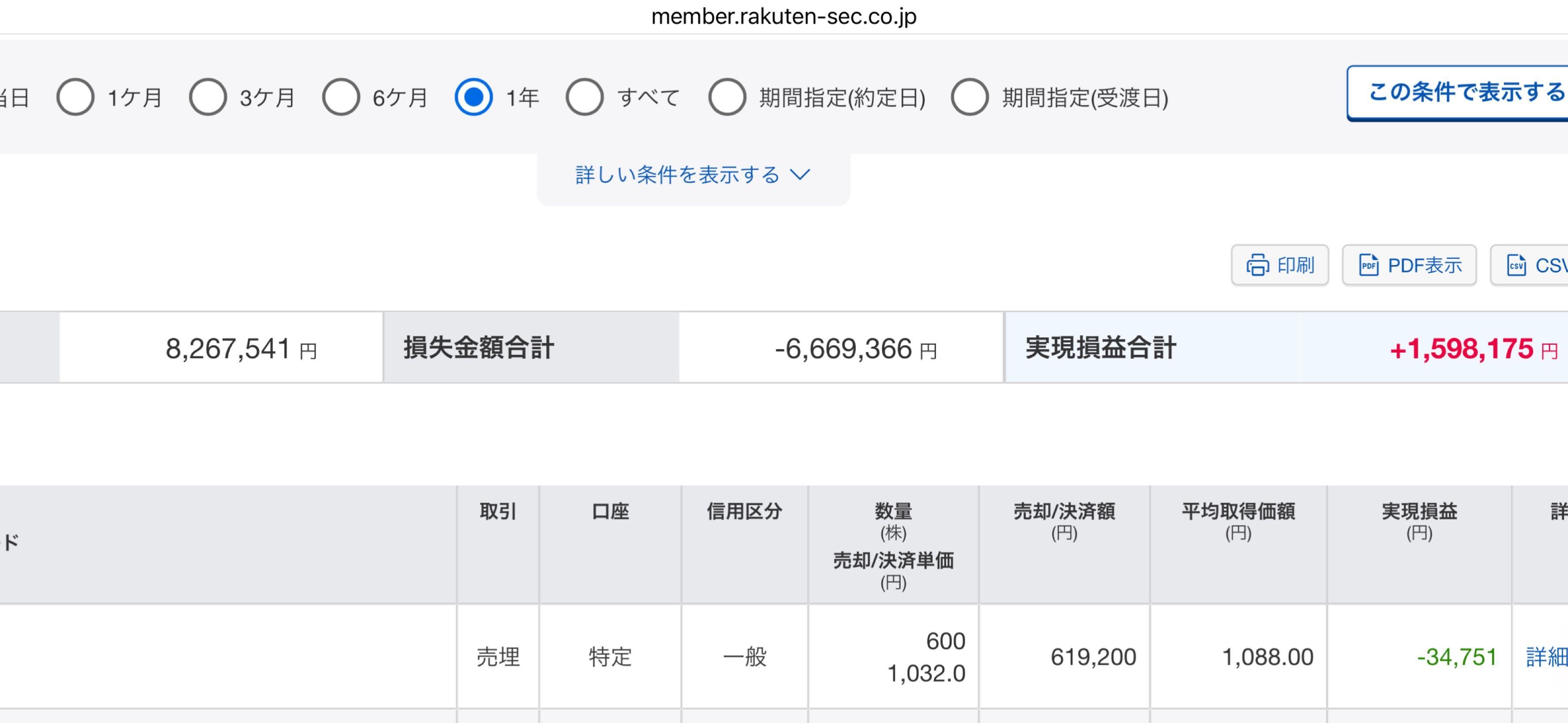Image resolution: width=1568 pixels, height=723 pixels.
Task: Choose 期間指定(受渡日) radio option
Action: [970, 97]
